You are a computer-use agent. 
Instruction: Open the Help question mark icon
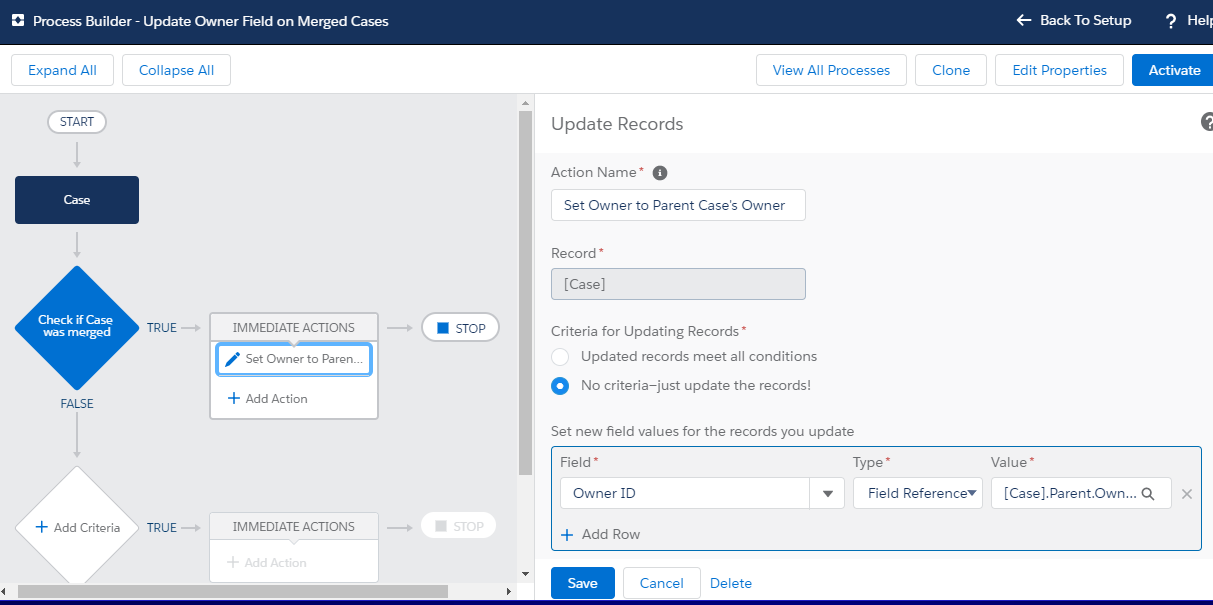(1171, 20)
